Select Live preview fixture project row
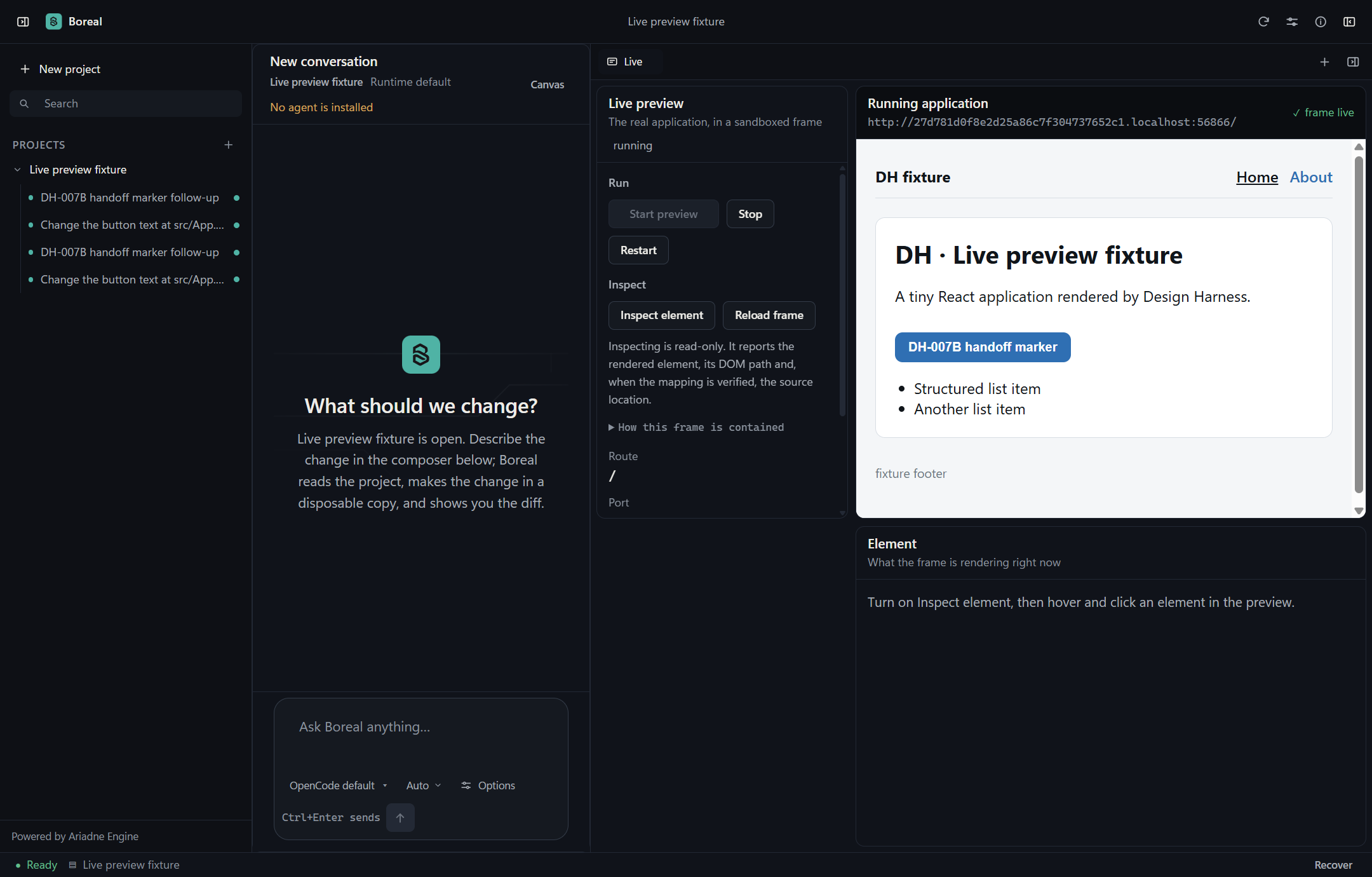This screenshot has height=877, width=1372. click(126, 170)
